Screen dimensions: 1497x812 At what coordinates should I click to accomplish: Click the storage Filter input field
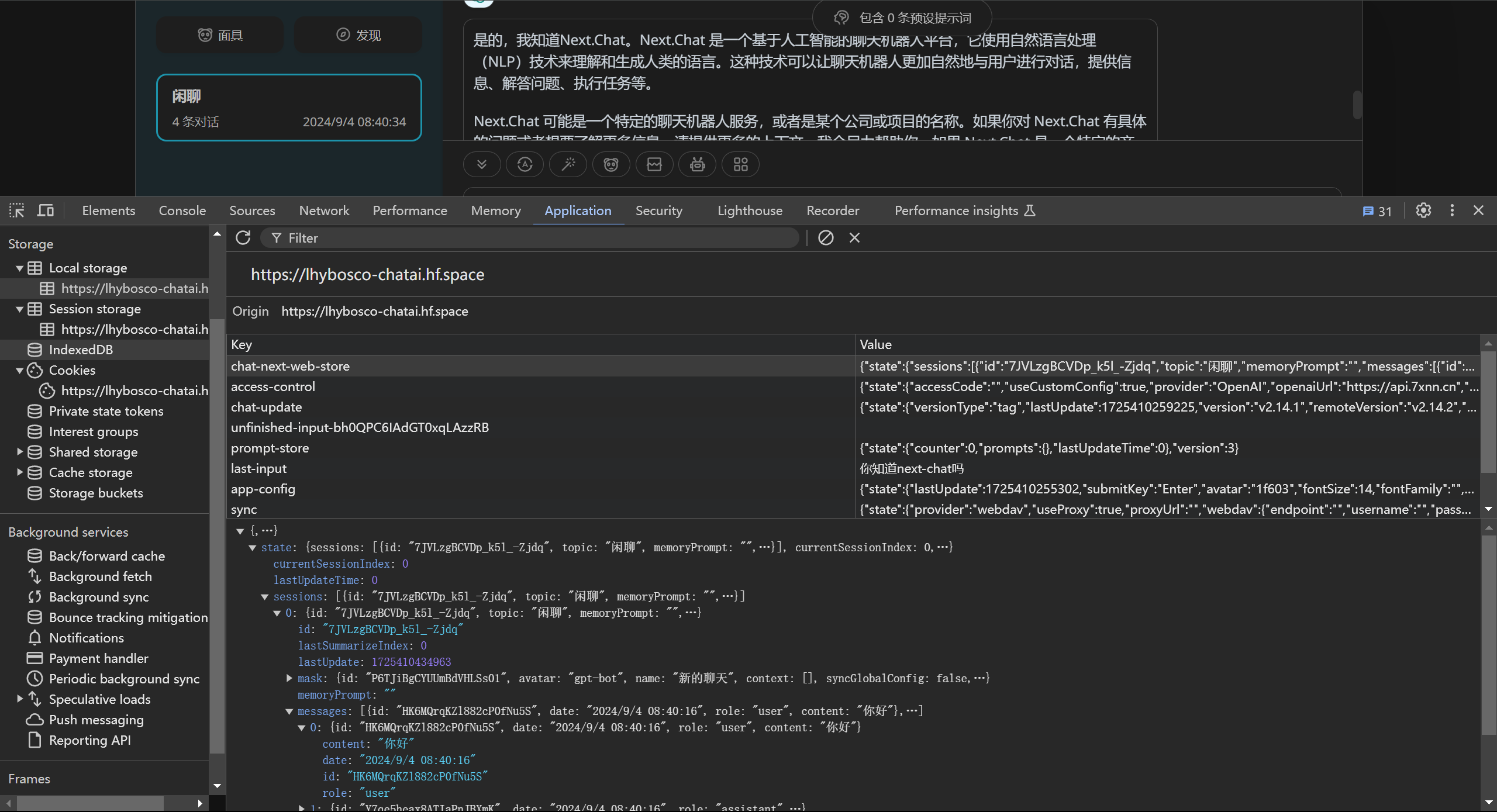click(529, 238)
